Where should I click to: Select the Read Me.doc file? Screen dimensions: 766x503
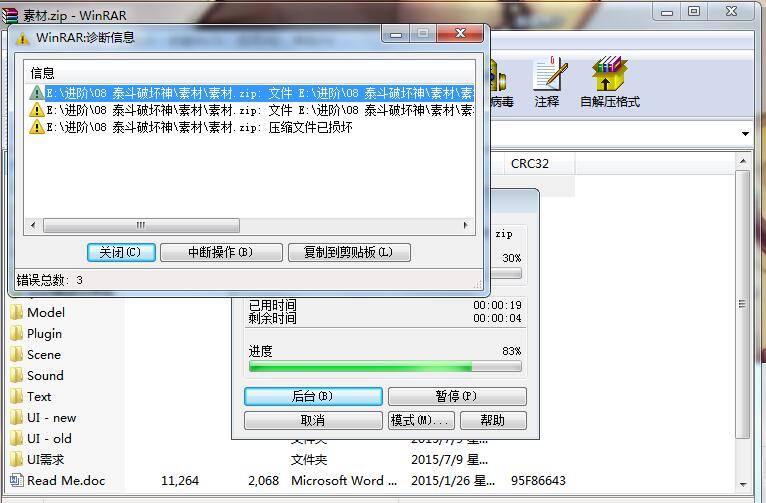[58, 481]
